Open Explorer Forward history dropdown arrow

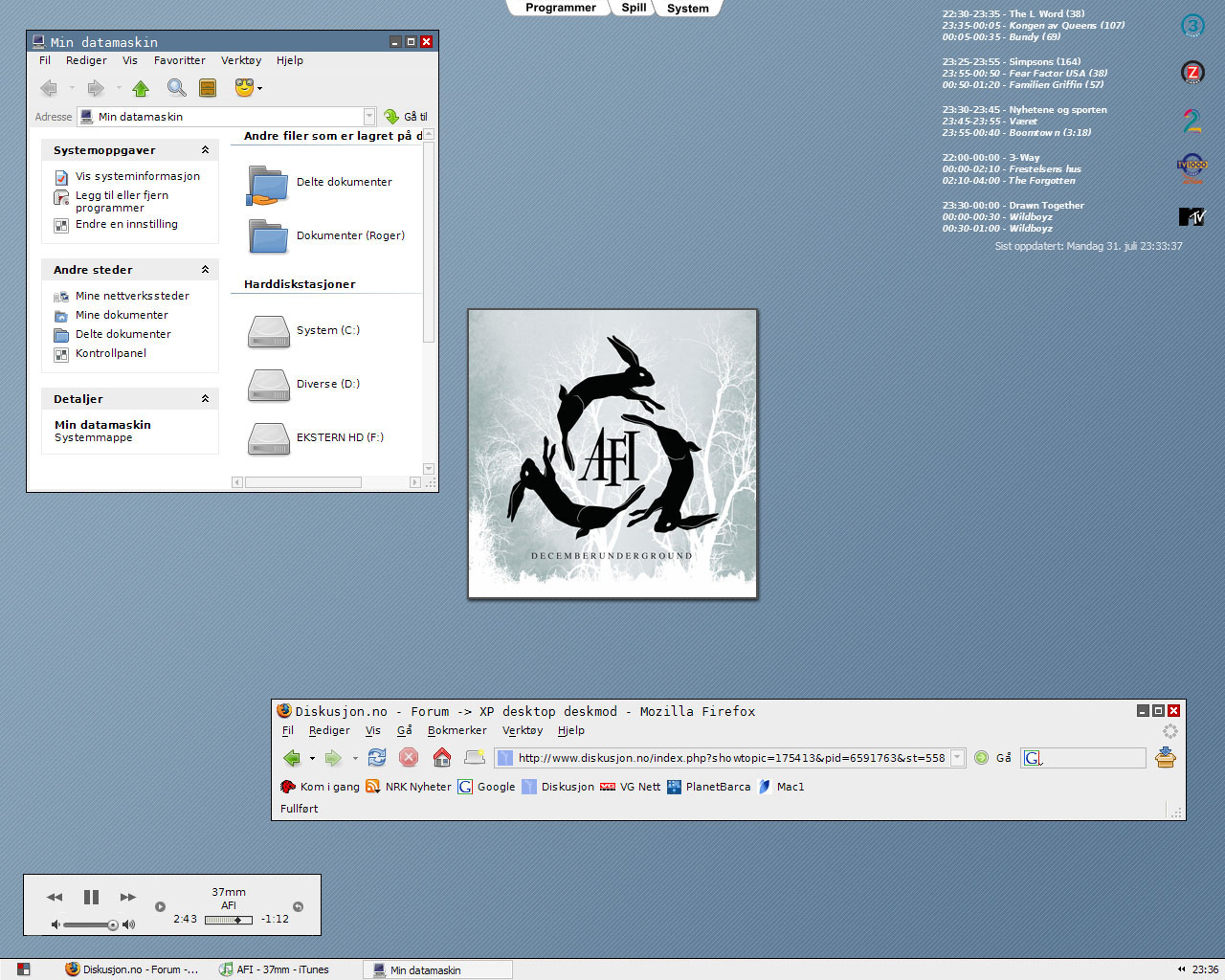tap(119, 88)
